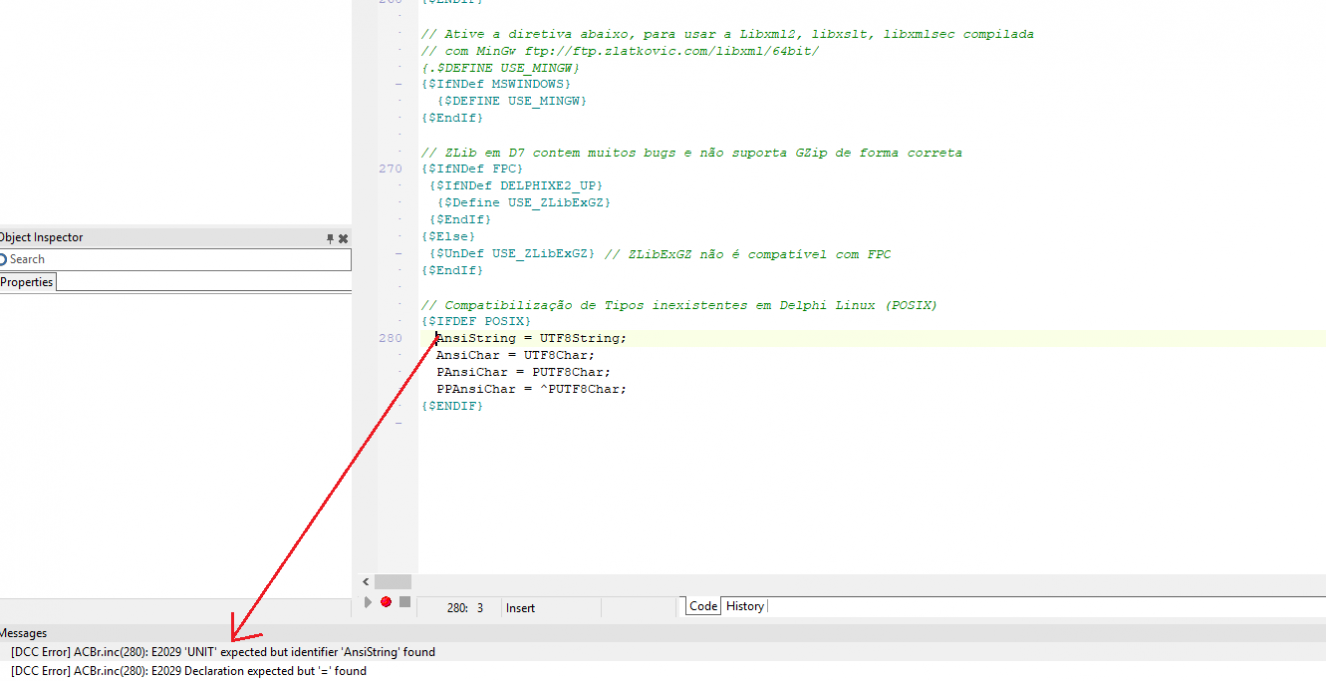The width and height of the screenshot is (1326, 681).
Task: Click the comment Compatibilização de Tipos inexistentes
Action: 679,305
